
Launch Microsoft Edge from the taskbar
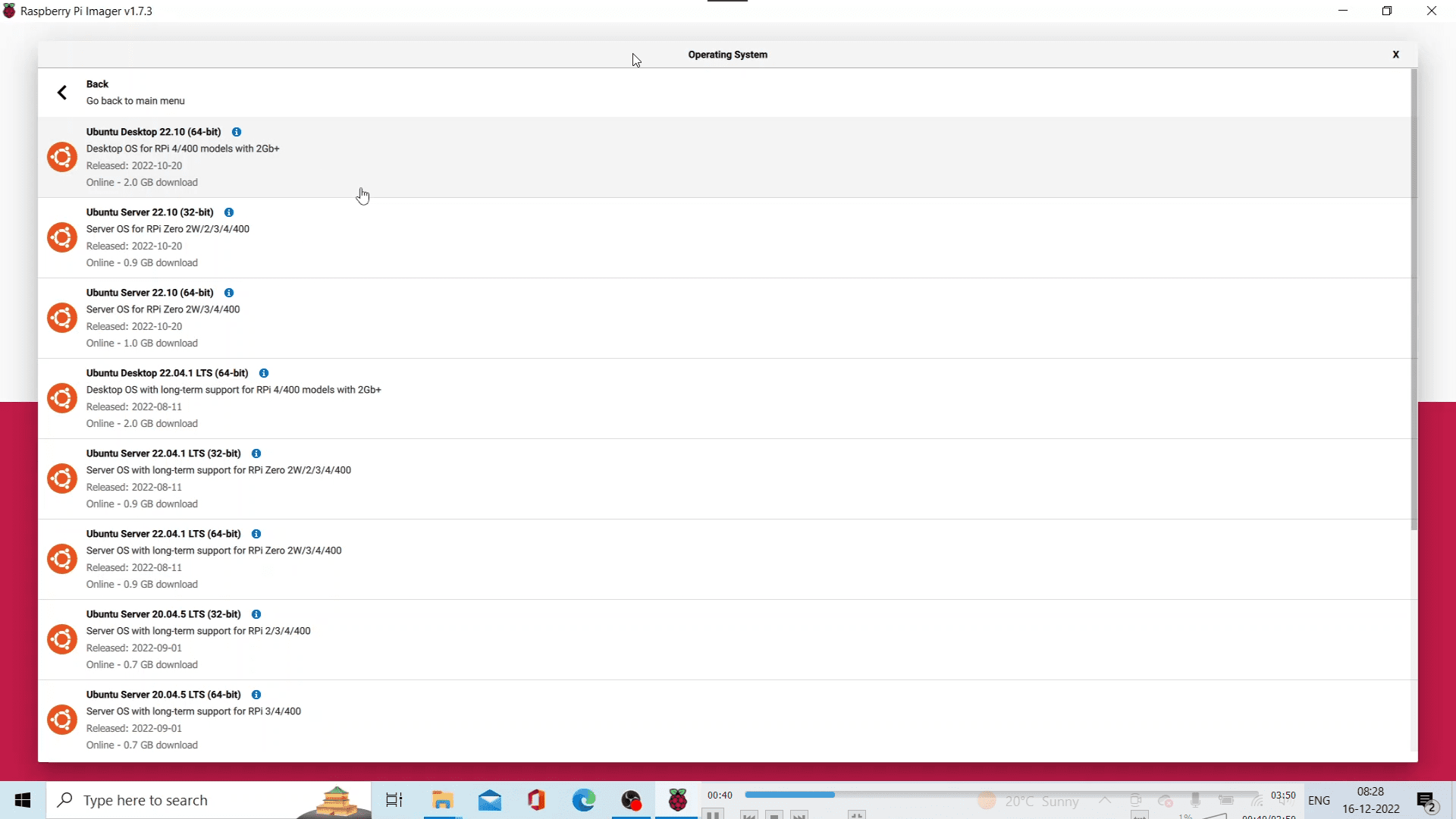584,800
